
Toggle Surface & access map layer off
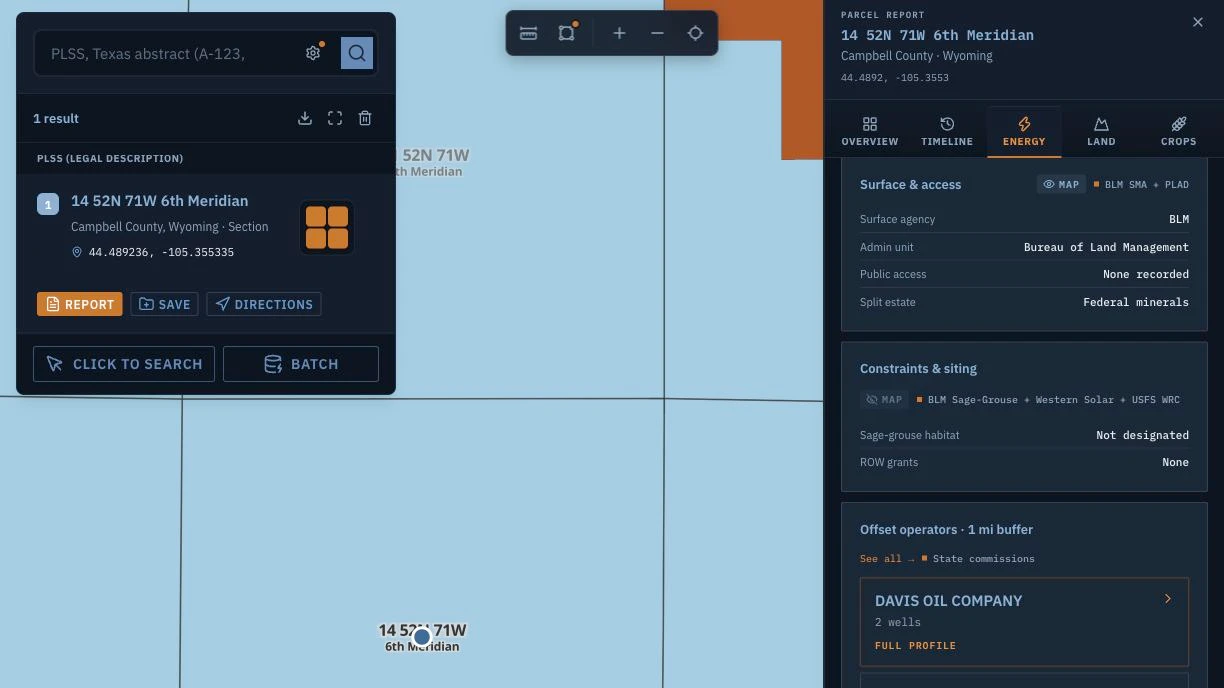1061,184
